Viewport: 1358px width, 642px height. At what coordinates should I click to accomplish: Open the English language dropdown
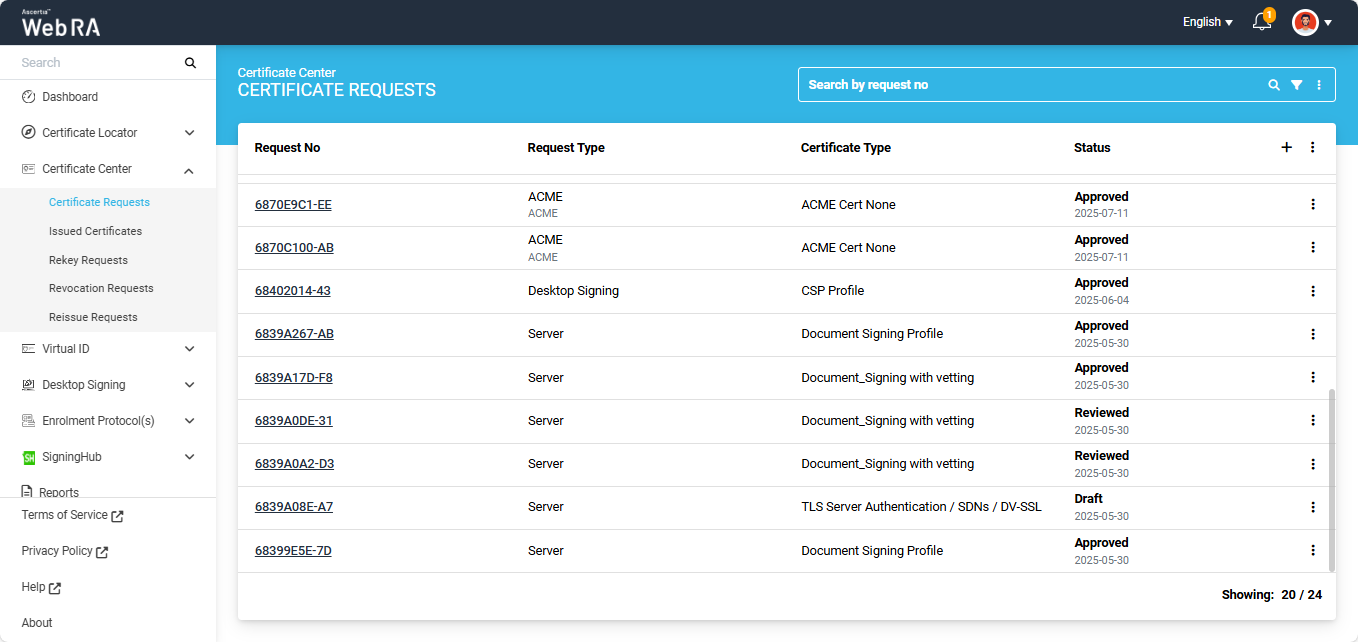1207,22
